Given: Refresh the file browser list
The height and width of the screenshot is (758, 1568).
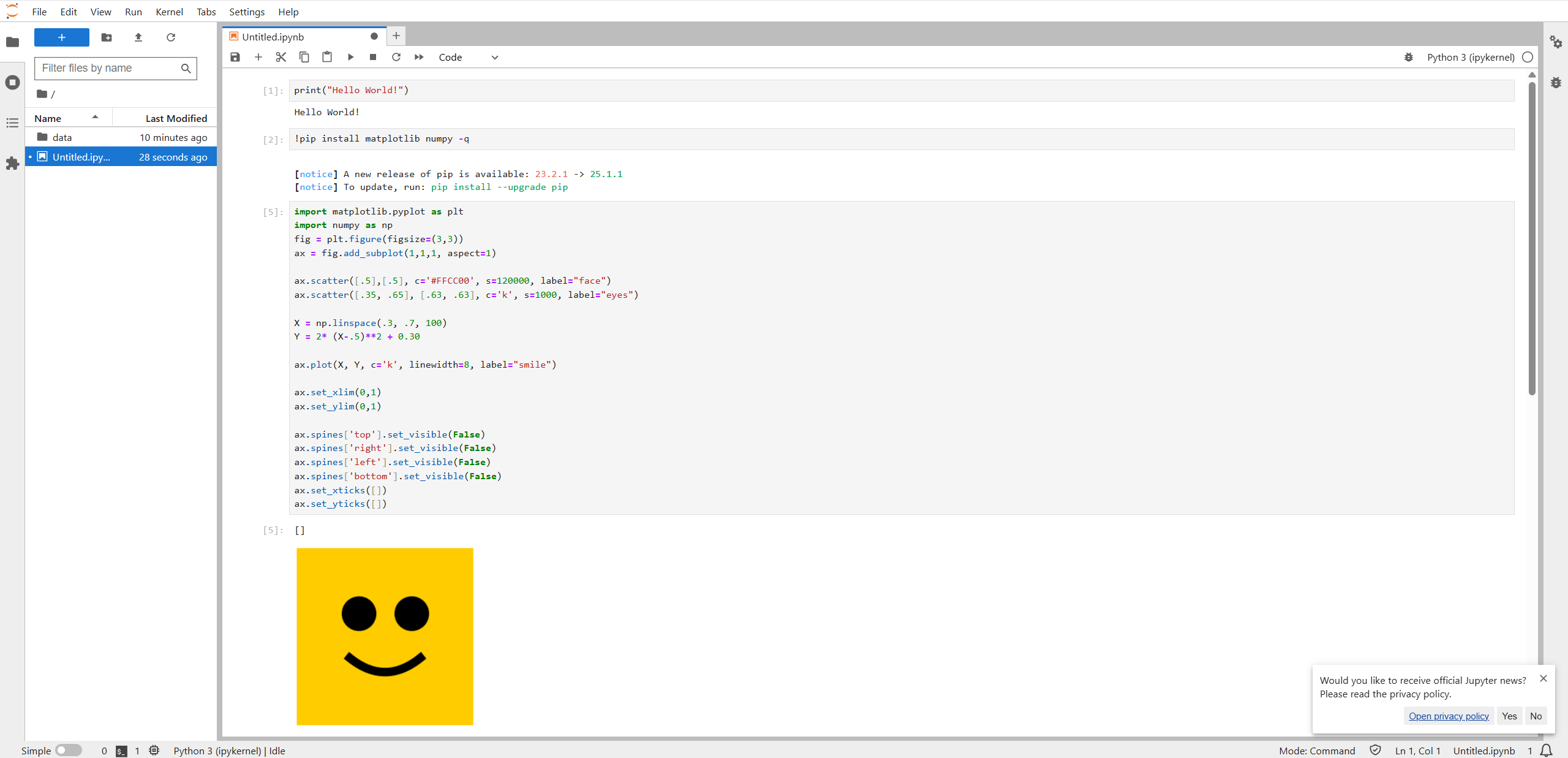Looking at the screenshot, I should pyautogui.click(x=171, y=37).
